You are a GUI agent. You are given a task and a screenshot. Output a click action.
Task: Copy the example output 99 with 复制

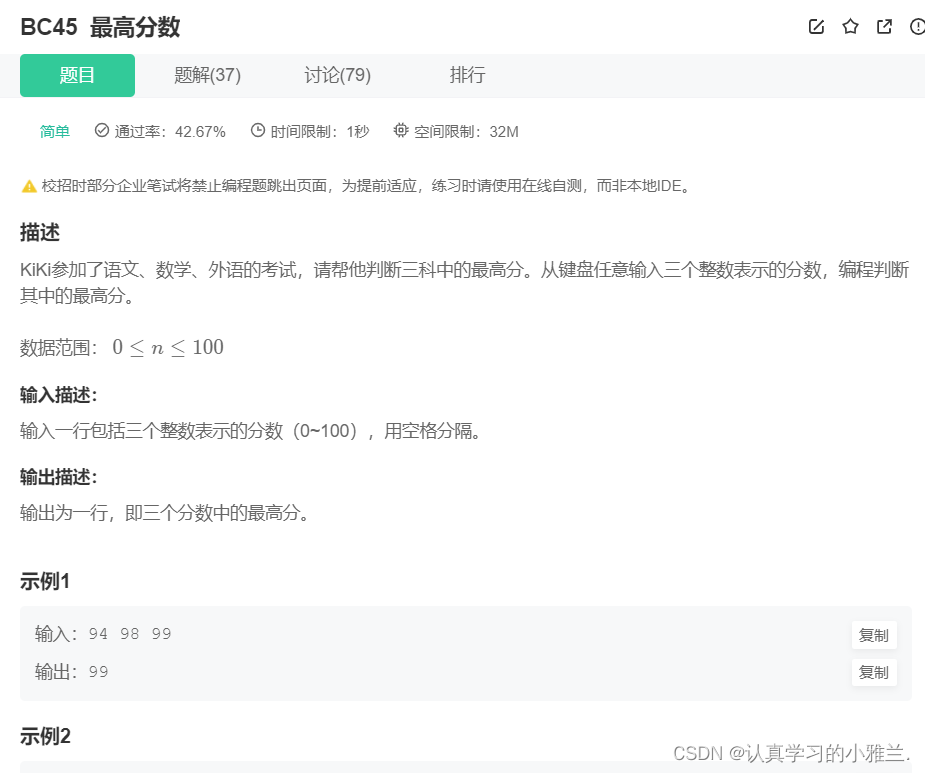tap(874, 673)
